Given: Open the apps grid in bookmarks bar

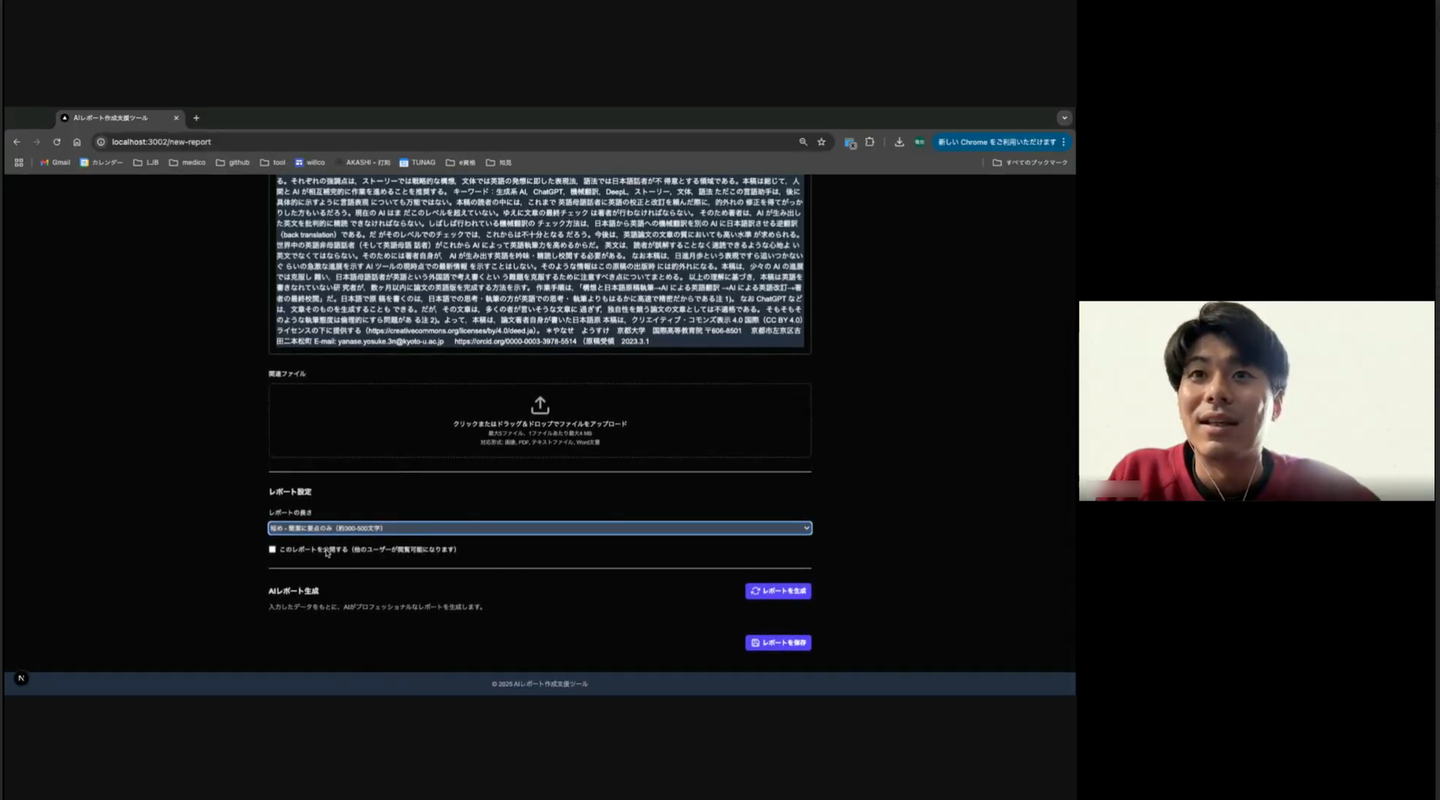Looking at the screenshot, I should (x=18, y=162).
